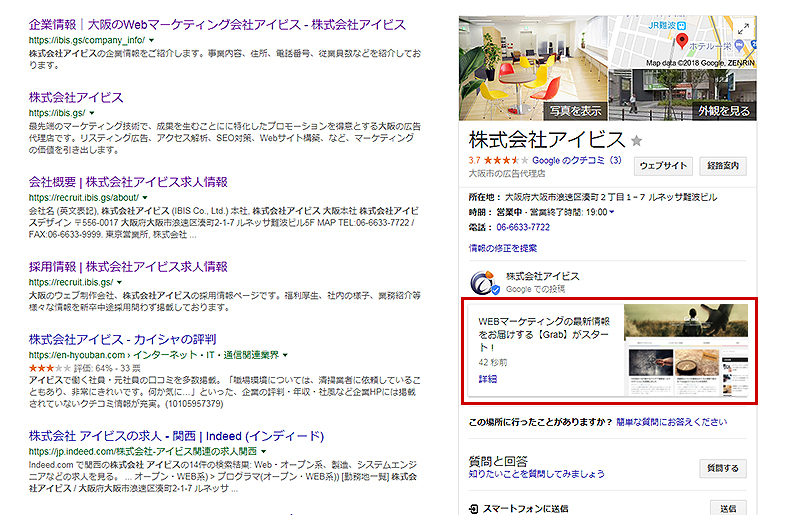Click the send-to-smartphone icon

click(474, 508)
